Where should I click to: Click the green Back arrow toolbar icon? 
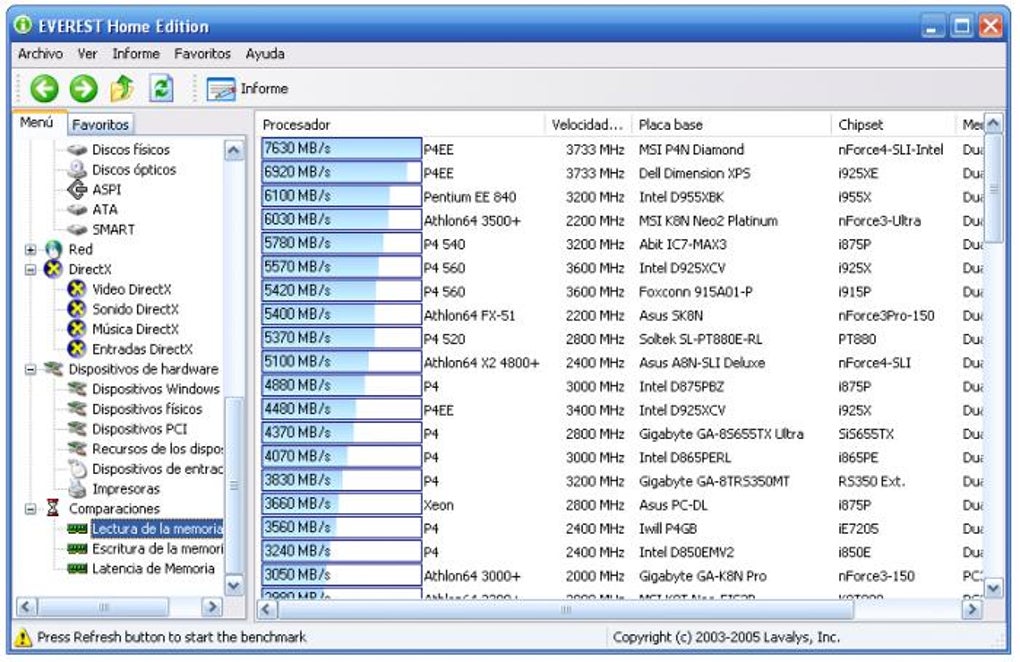(44, 89)
